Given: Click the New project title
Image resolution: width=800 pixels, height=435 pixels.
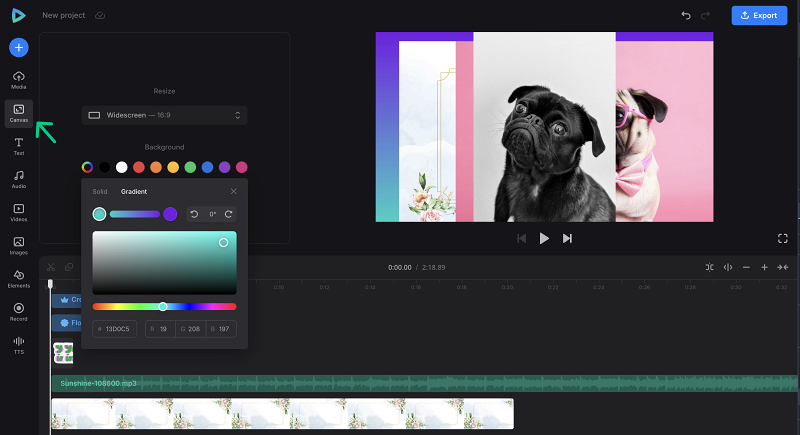Looking at the screenshot, I should click(x=64, y=15).
